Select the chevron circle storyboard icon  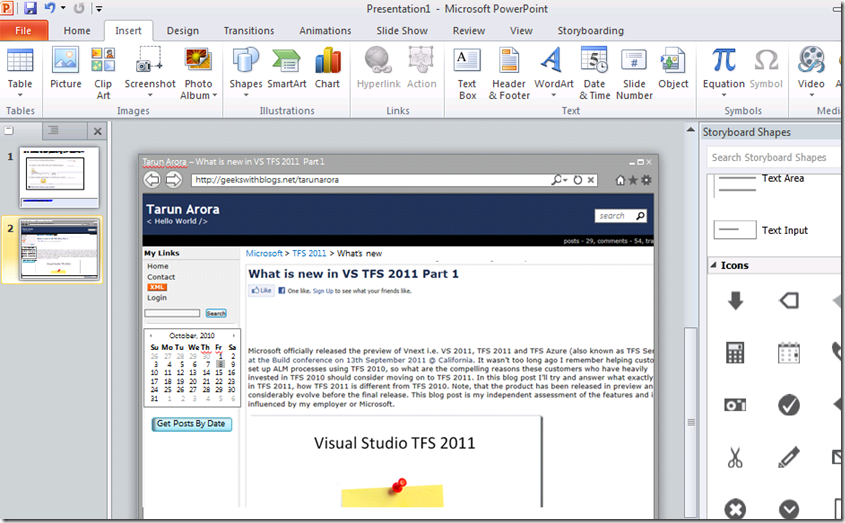click(x=789, y=509)
